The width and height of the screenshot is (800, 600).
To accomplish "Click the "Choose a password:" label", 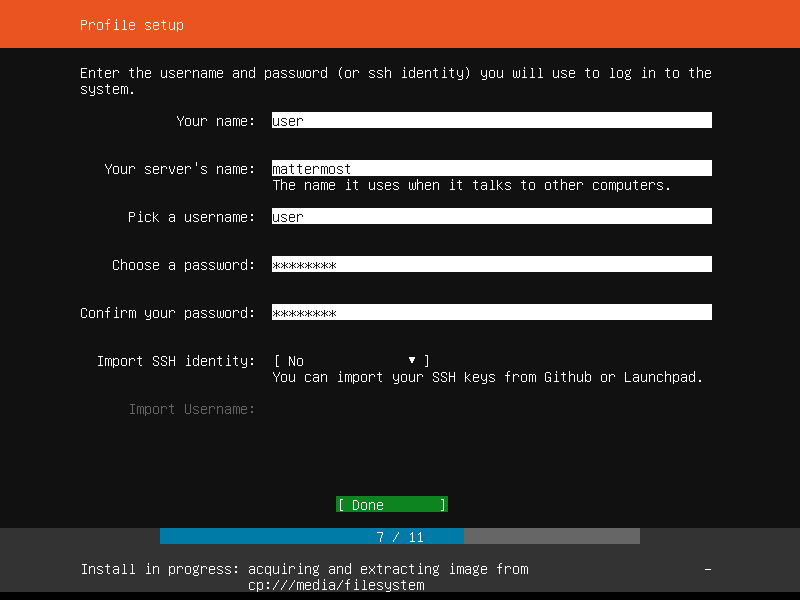I will [183, 265].
